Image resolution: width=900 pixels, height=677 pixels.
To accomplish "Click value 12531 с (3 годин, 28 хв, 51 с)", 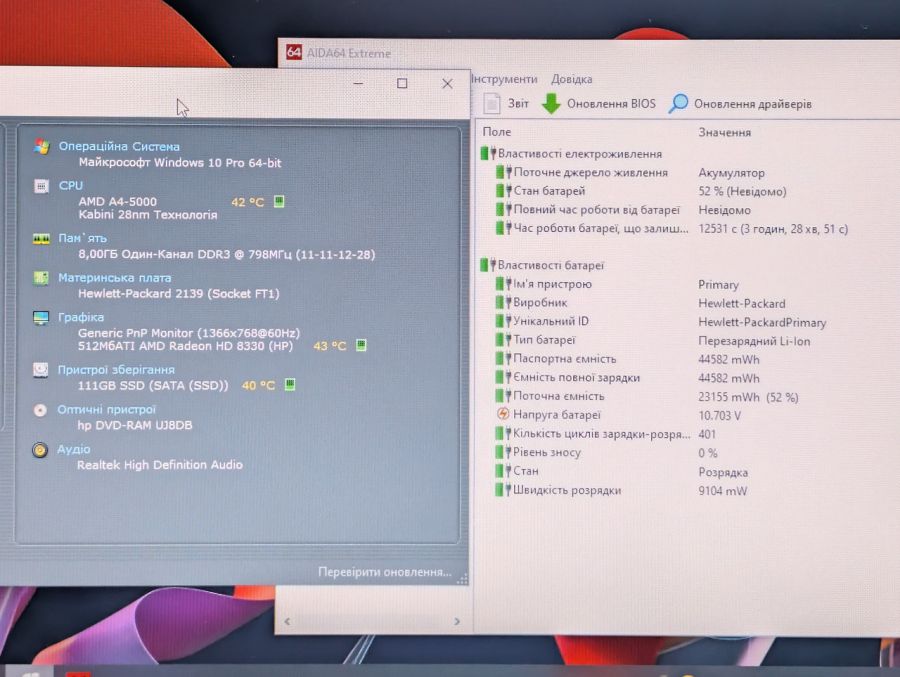I will pyautogui.click(x=773, y=229).
